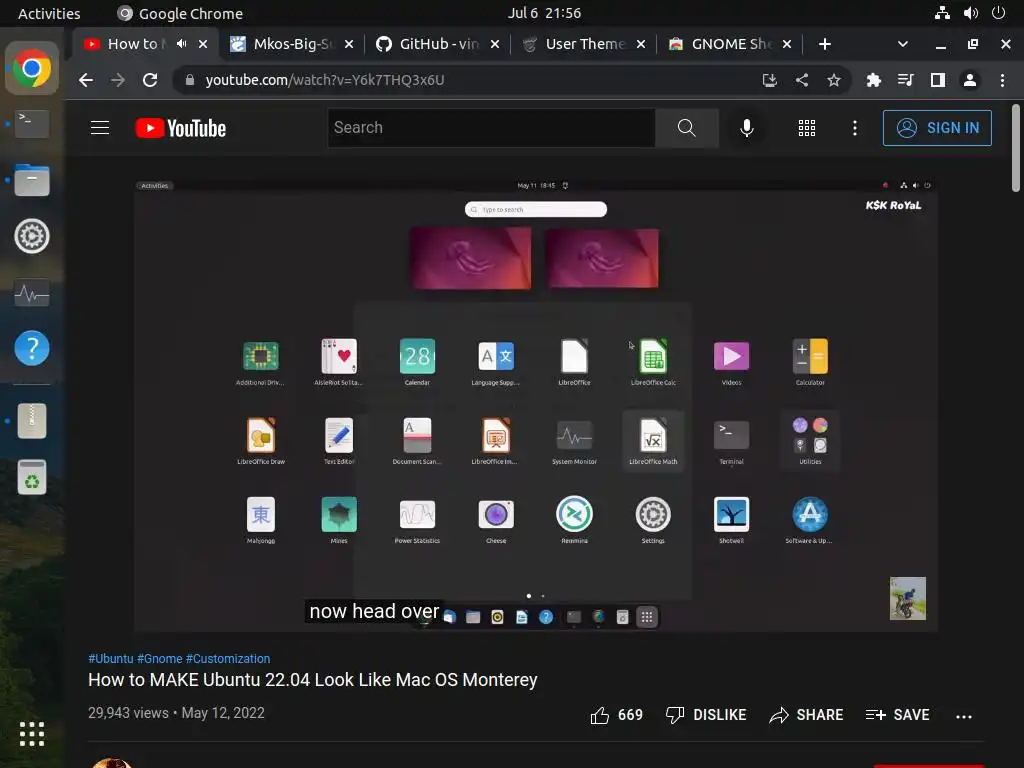Go forward in Chrome

click(118, 80)
